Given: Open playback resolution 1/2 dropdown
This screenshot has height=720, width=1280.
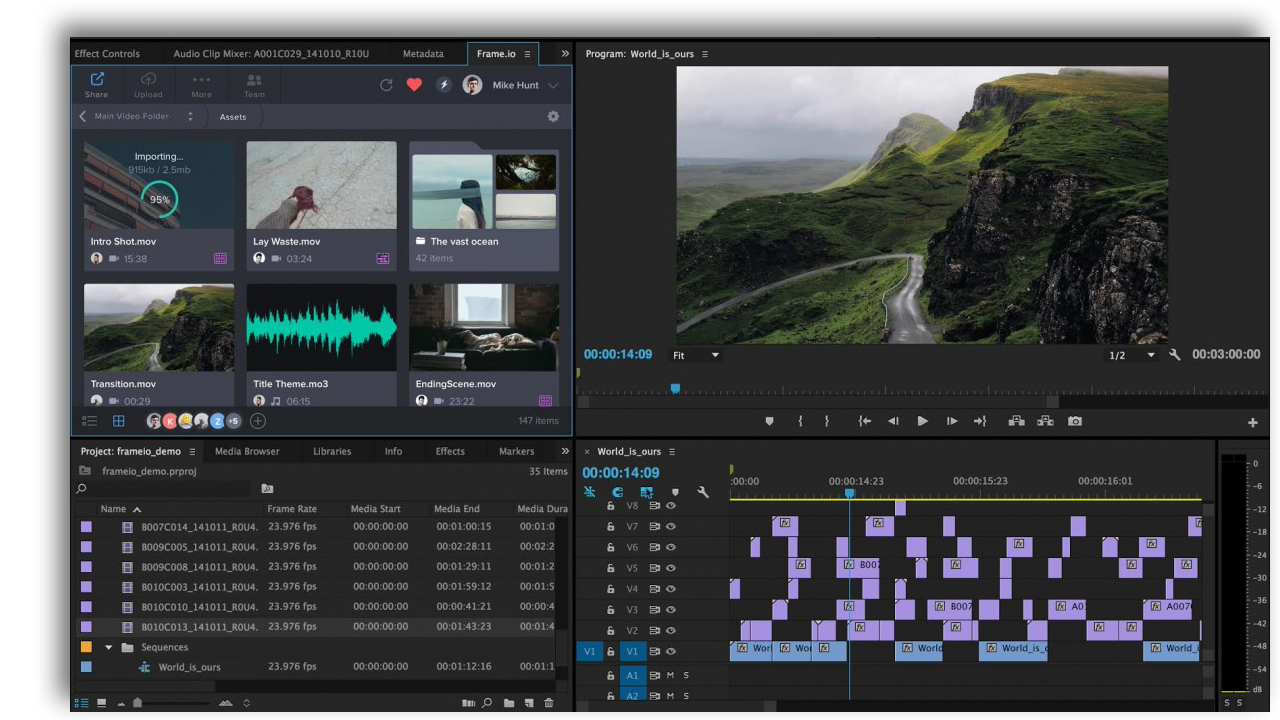Looking at the screenshot, I should click(x=1131, y=355).
